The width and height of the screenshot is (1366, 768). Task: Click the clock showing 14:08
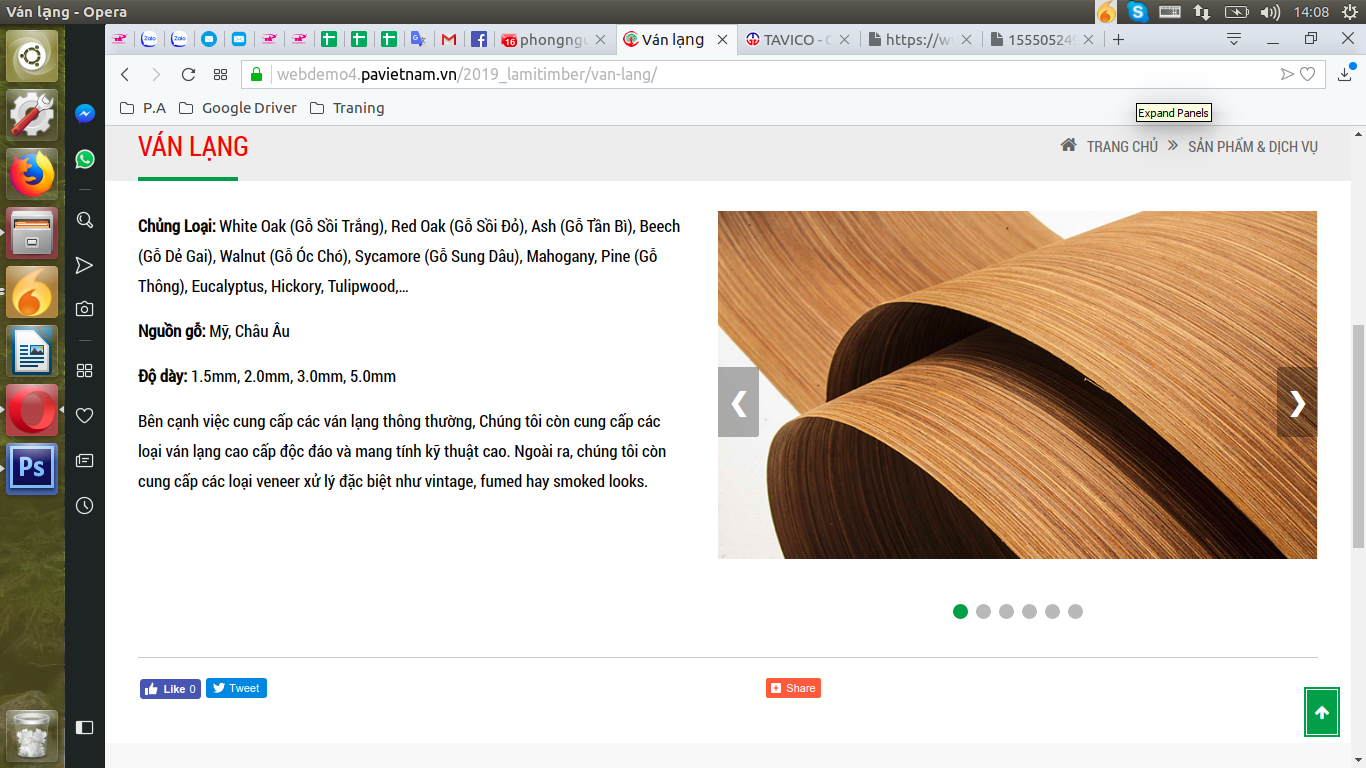point(1311,12)
